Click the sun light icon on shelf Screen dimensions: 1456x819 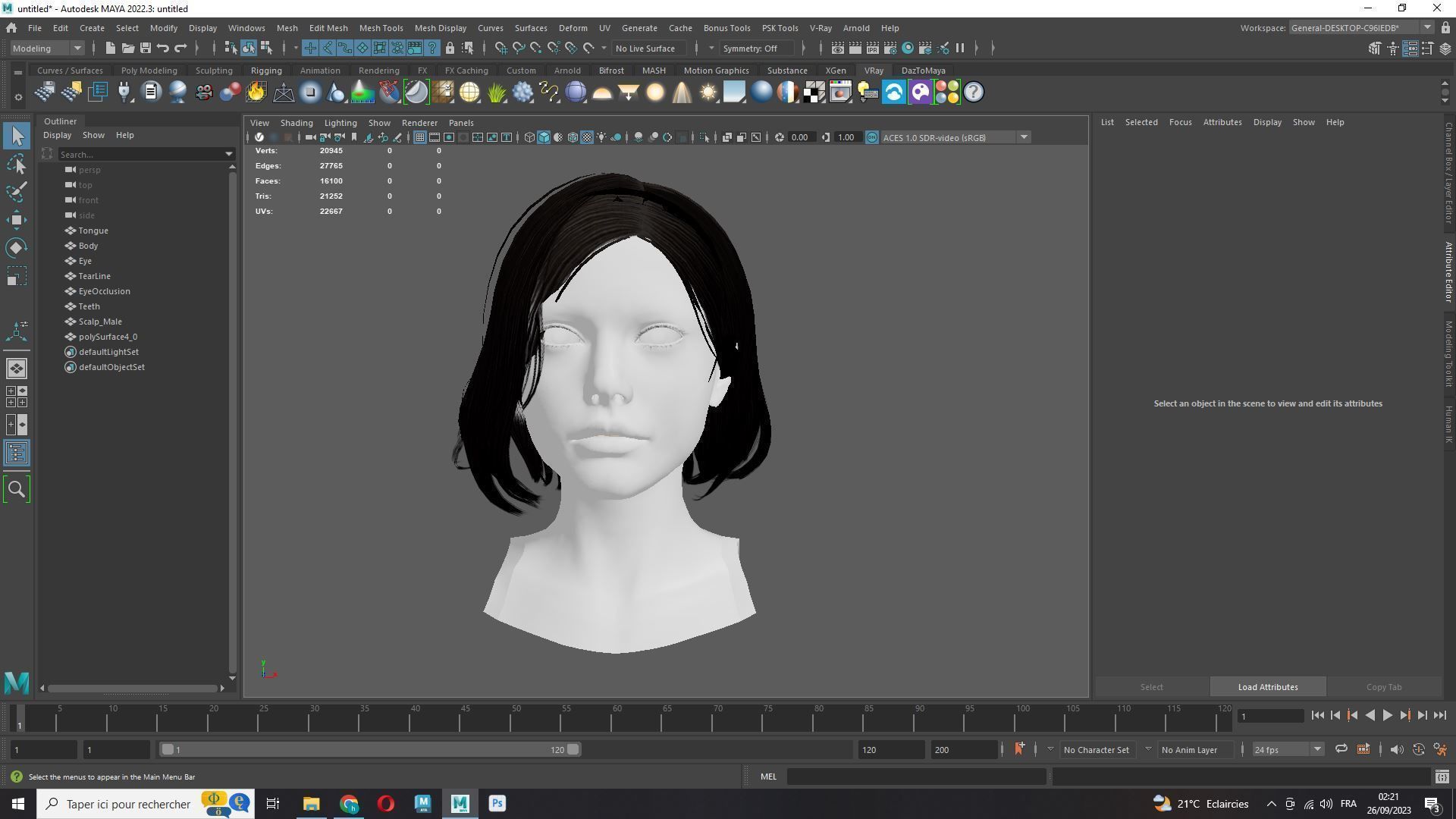click(x=708, y=93)
